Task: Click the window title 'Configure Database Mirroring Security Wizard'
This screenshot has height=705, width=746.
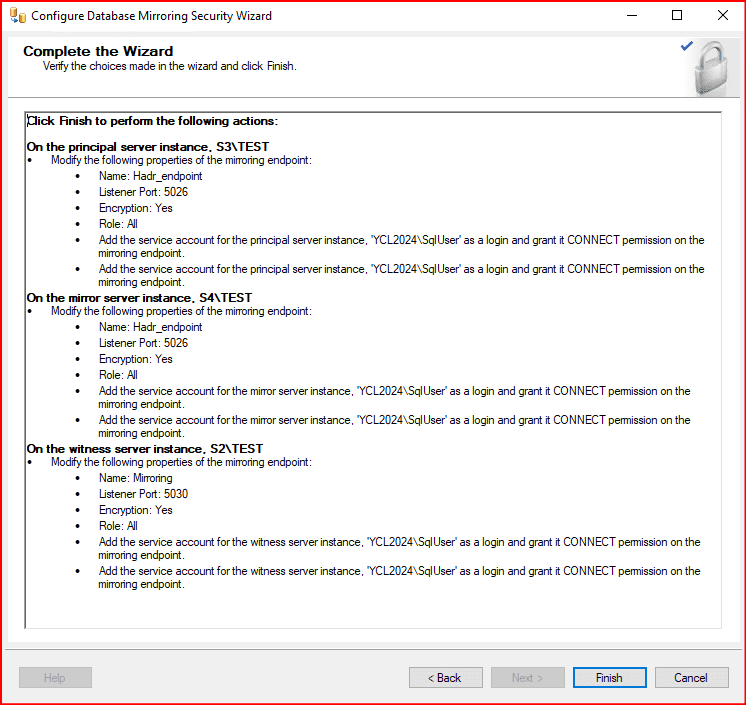Action: (x=151, y=16)
